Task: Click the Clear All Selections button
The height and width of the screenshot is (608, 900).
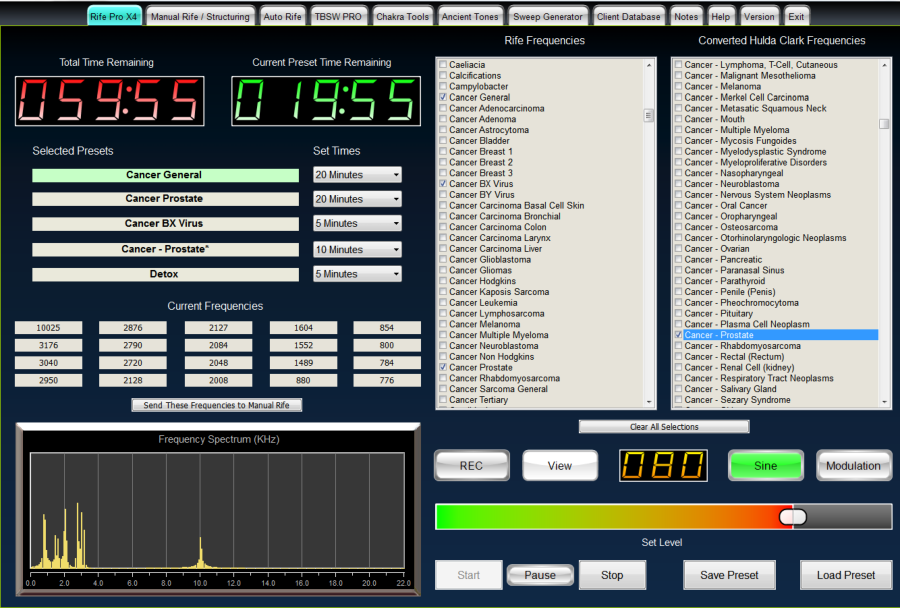Action: 664,427
